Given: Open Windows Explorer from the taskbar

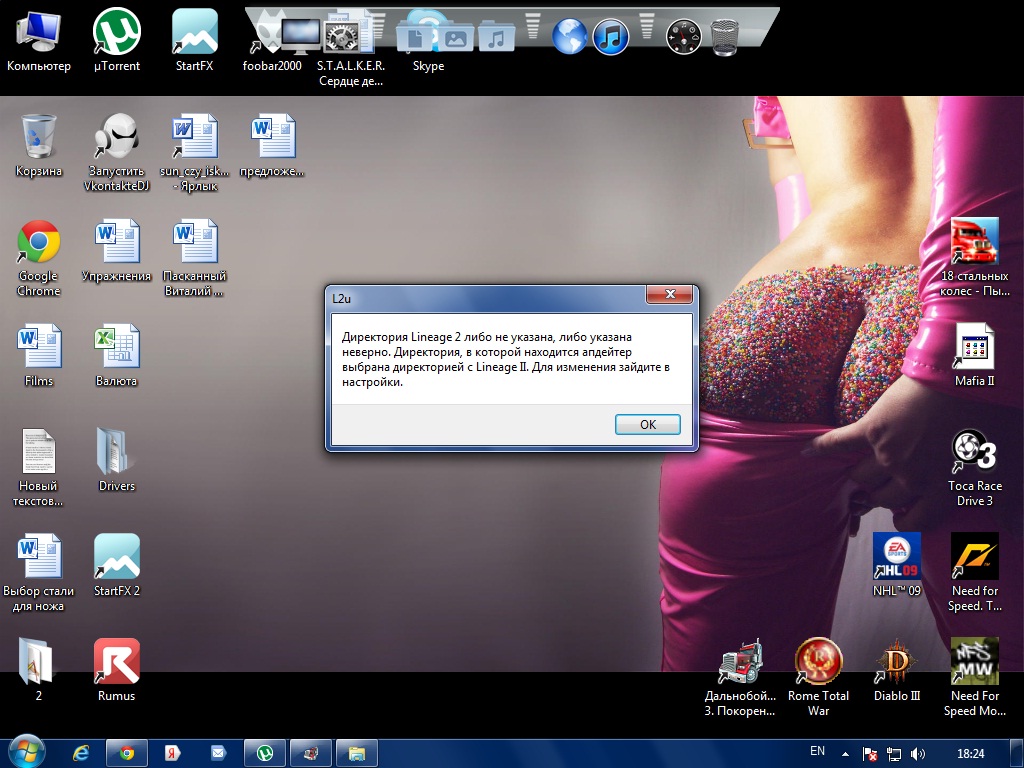Looking at the screenshot, I should coord(357,754).
